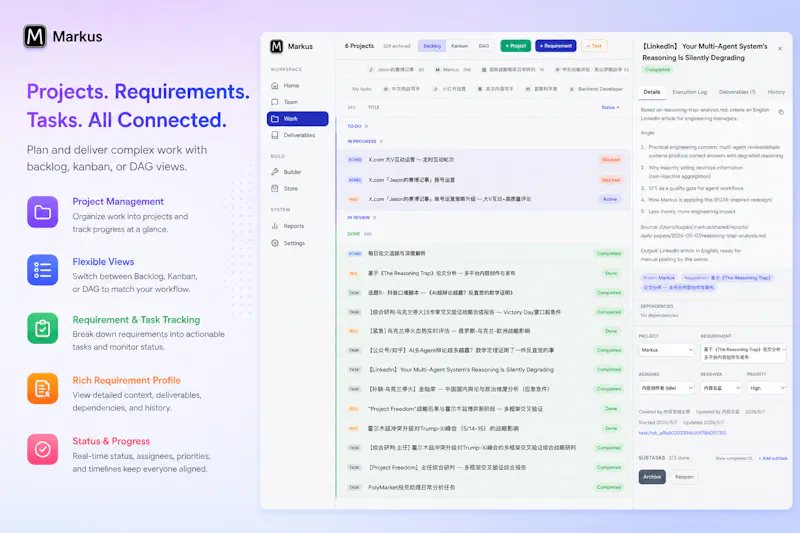This screenshot has width=800, height=533.
Task: Filter by My tasks chip
Action: click(362, 89)
